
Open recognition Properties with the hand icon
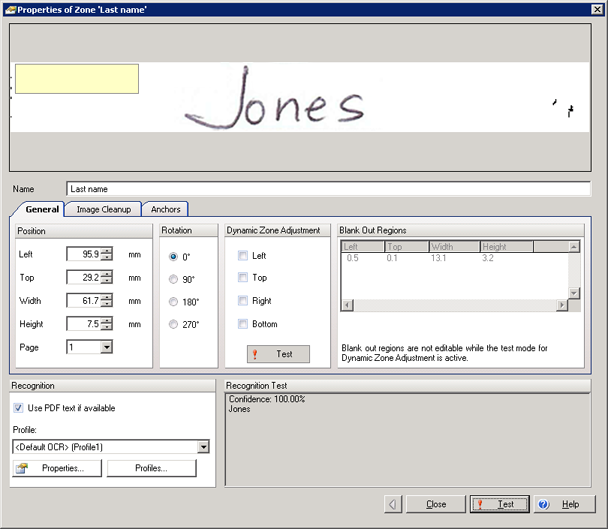pos(56,468)
